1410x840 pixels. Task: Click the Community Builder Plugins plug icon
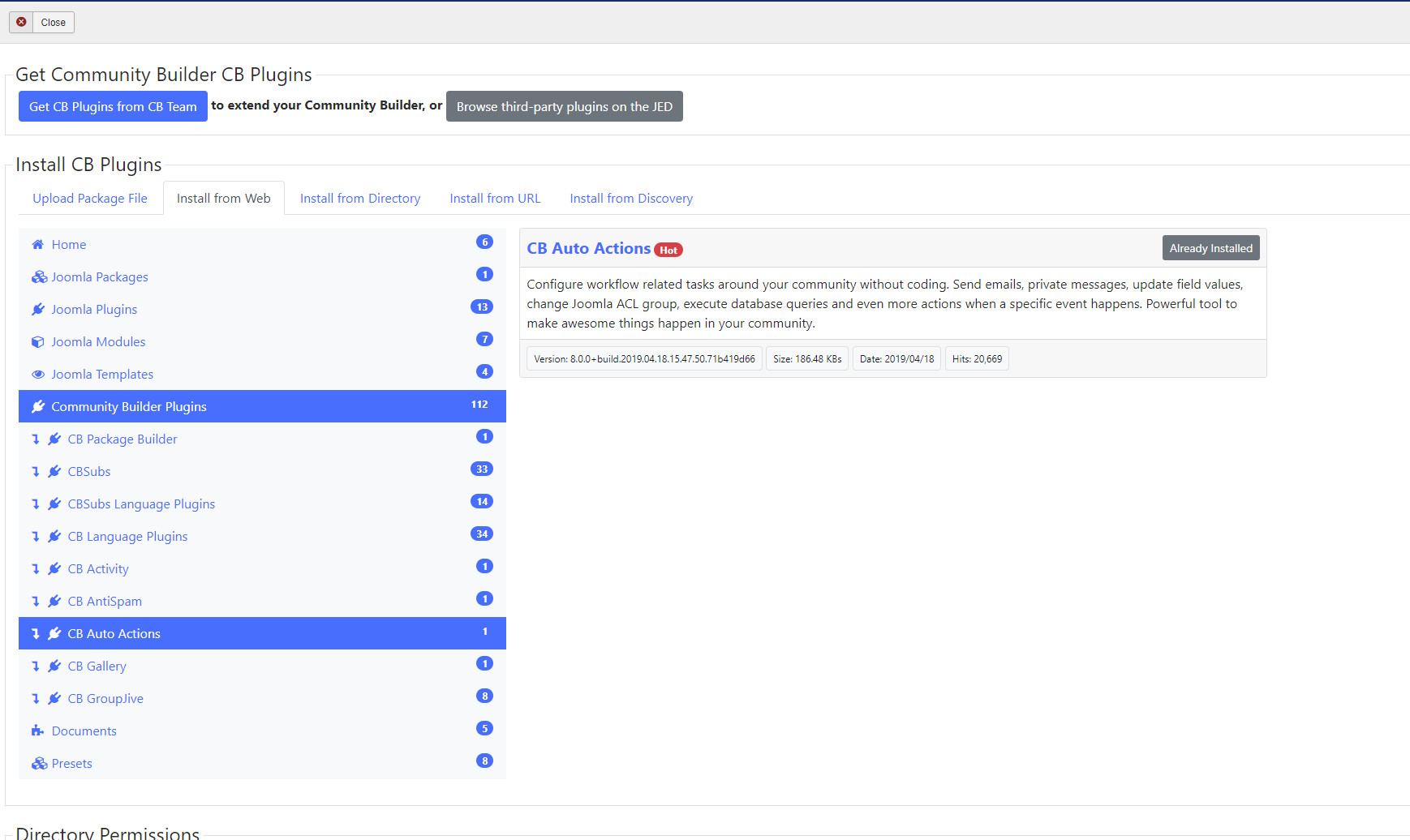click(x=38, y=406)
